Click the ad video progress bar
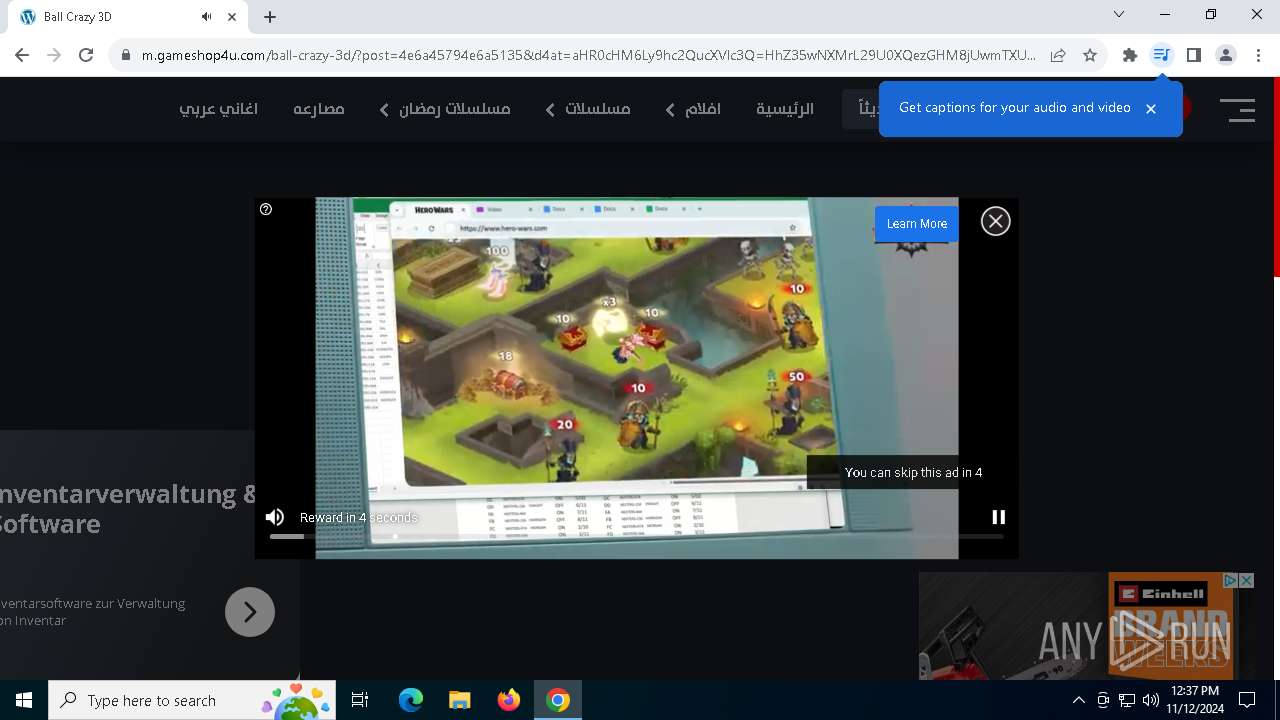Screen dimensions: 1280x720 tap(636, 537)
